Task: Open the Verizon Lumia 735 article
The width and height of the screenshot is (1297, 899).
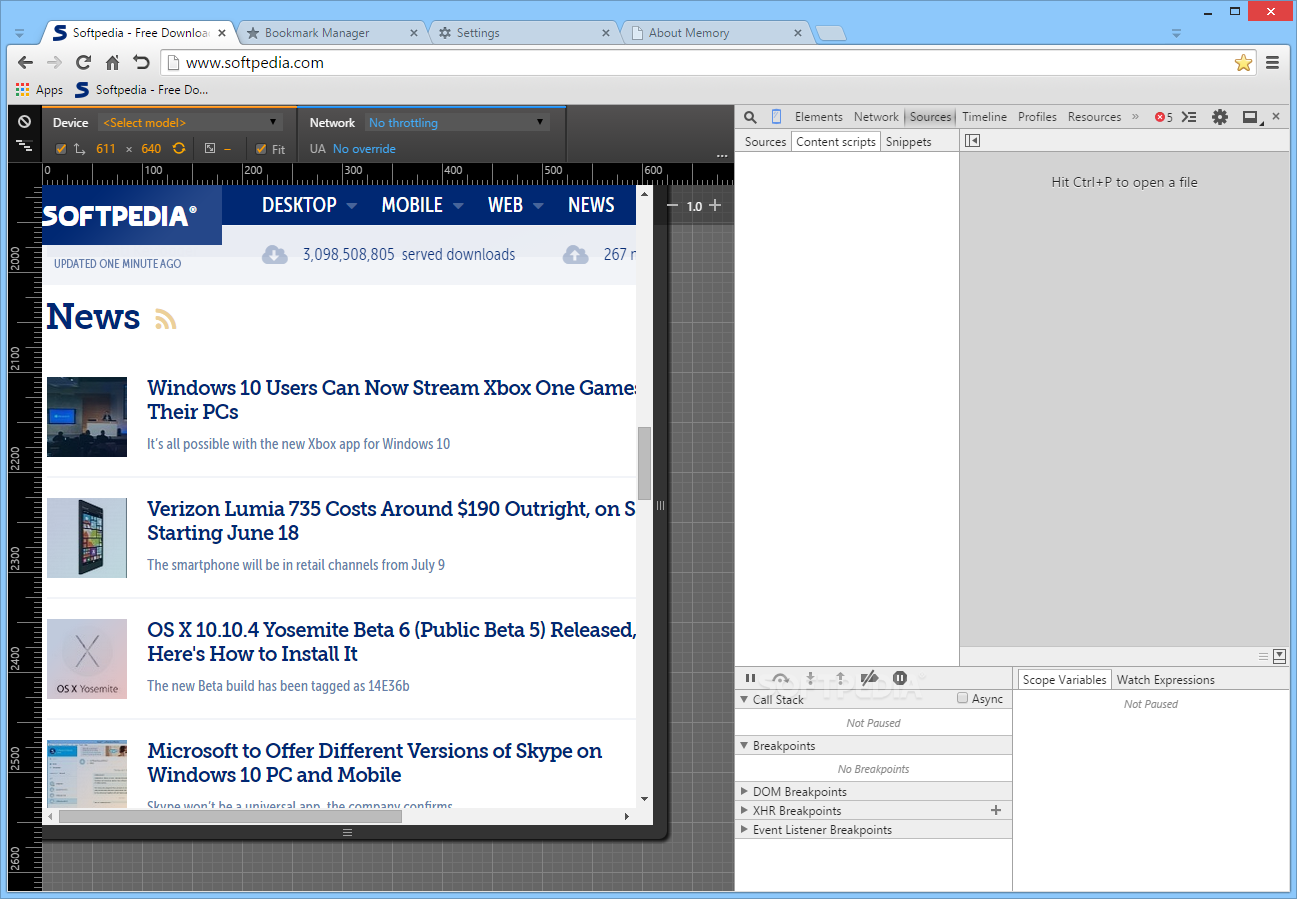Action: [x=391, y=520]
